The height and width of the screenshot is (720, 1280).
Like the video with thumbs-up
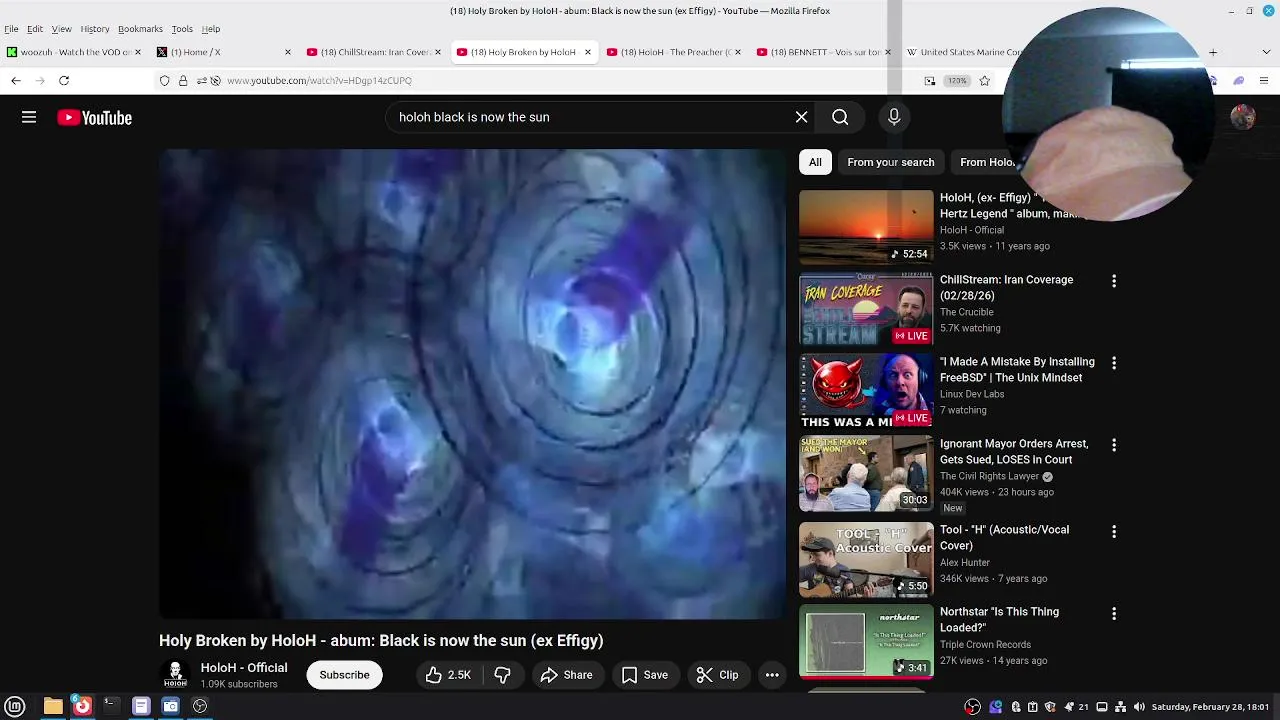[448, 675]
